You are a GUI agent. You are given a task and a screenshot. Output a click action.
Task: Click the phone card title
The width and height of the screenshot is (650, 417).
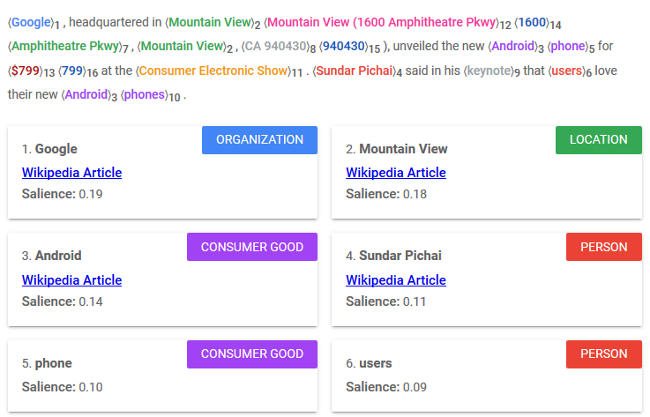coord(54,362)
